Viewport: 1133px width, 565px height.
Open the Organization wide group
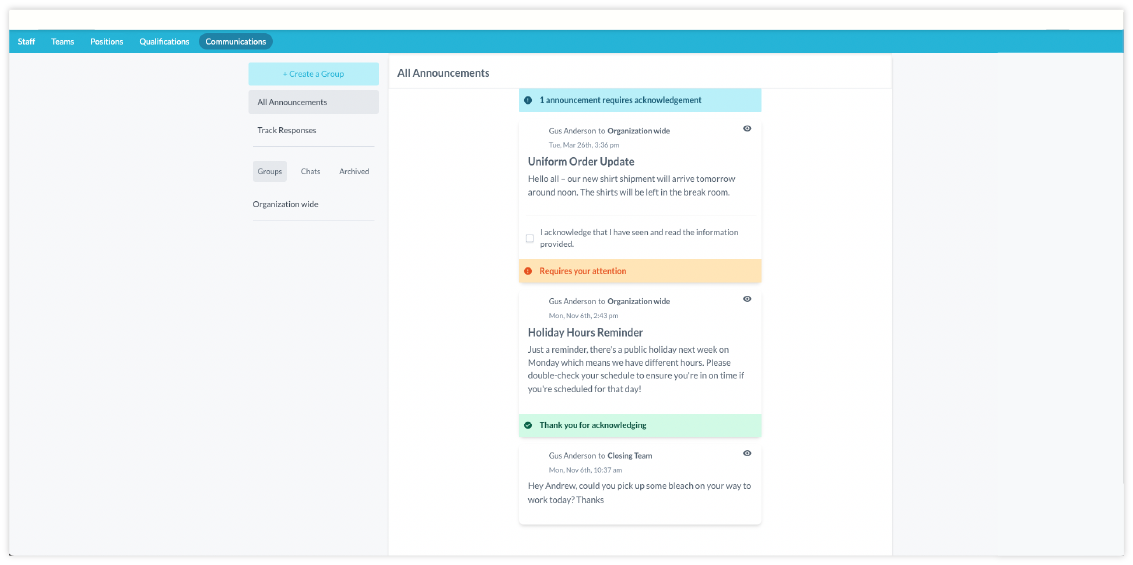tap(286, 204)
